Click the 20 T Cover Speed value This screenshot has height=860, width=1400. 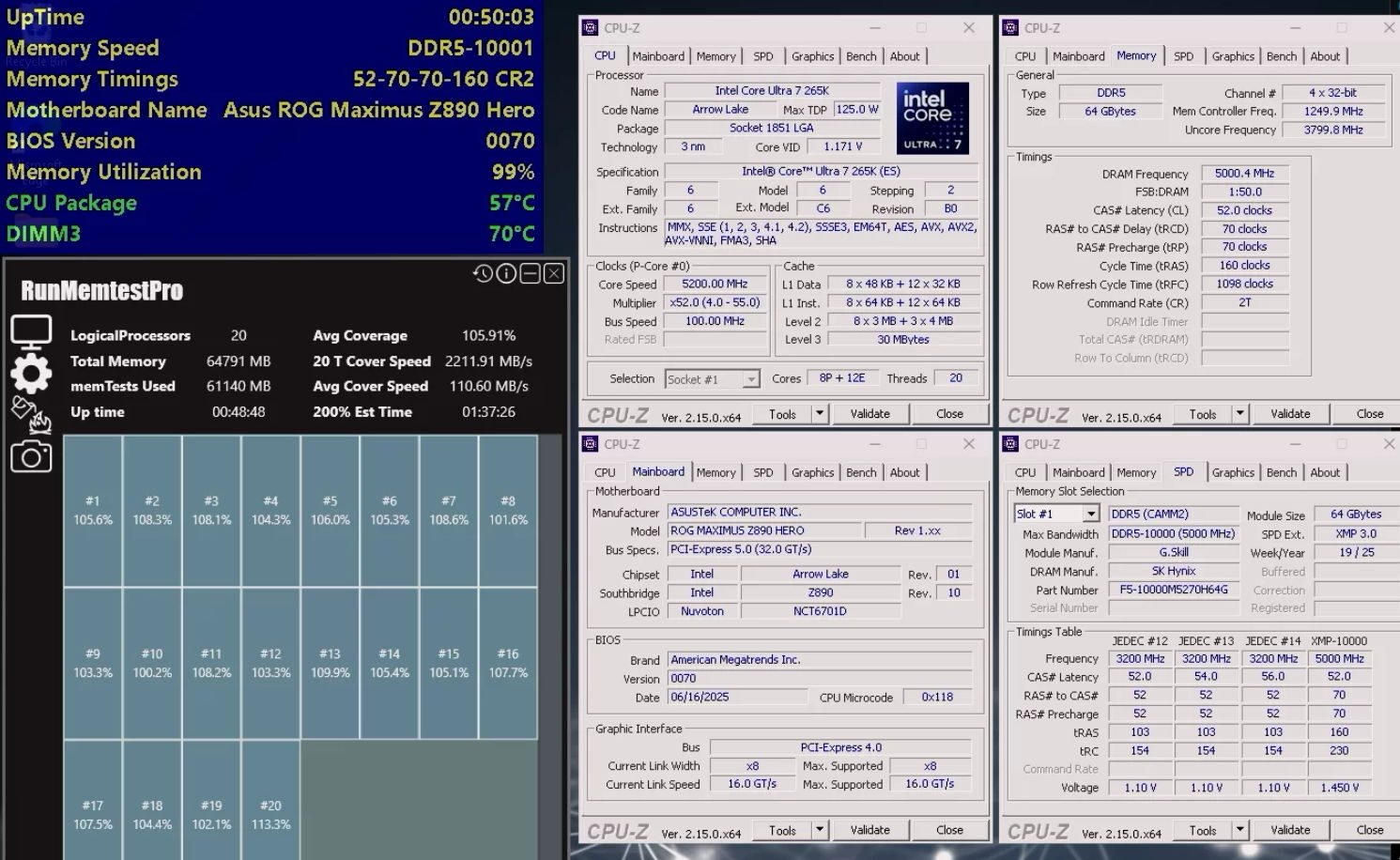coord(488,361)
